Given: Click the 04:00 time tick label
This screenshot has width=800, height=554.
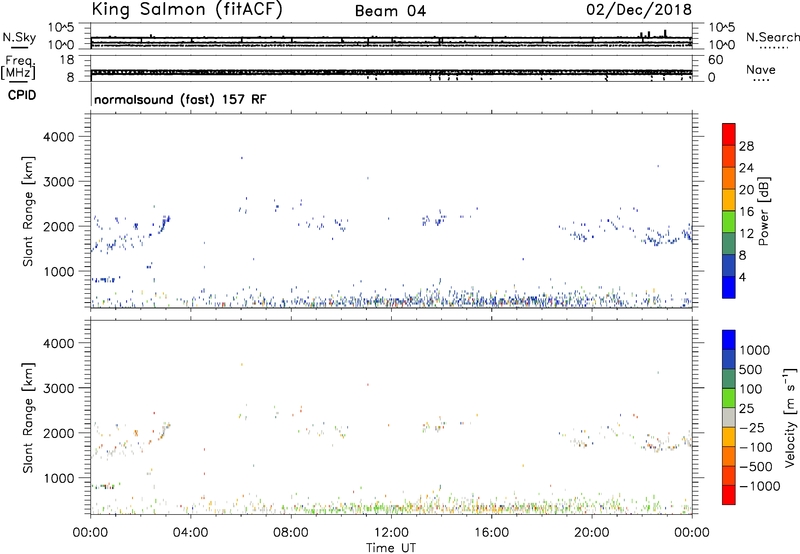Looking at the screenshot, I should pos(190,533).
